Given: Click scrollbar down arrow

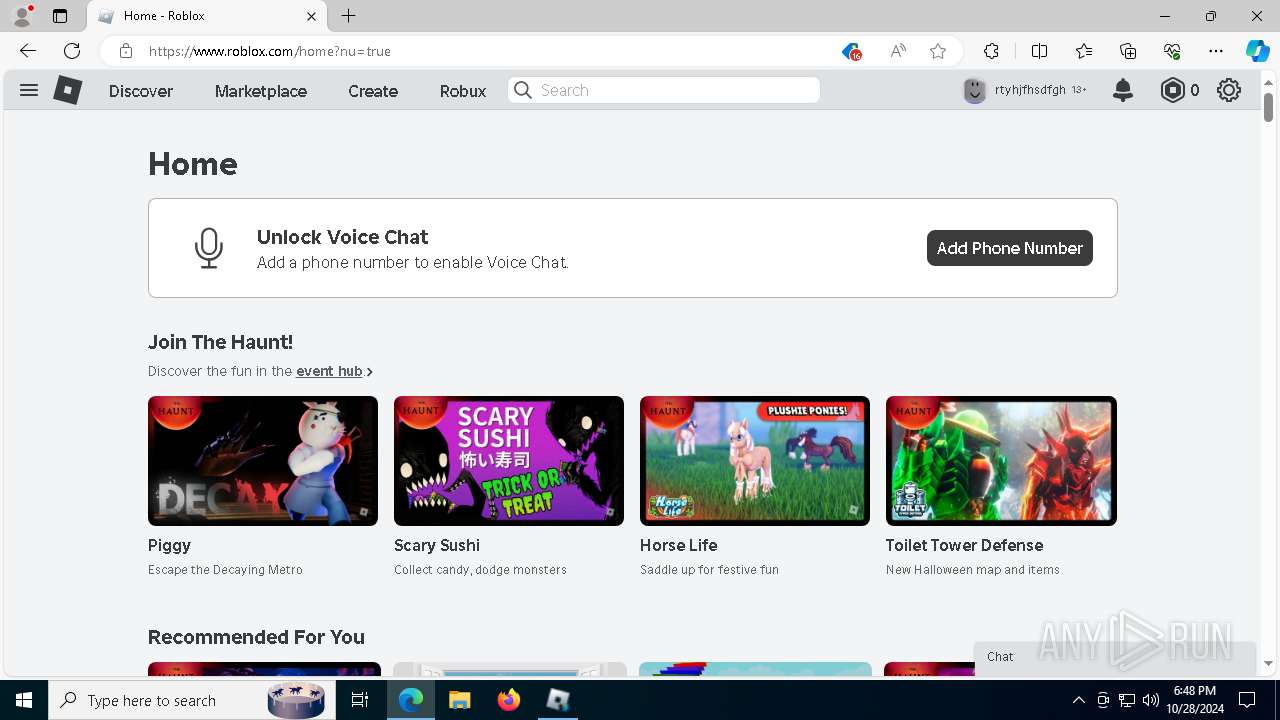Looking at the screenshot, I should [x=1268, y=664].
